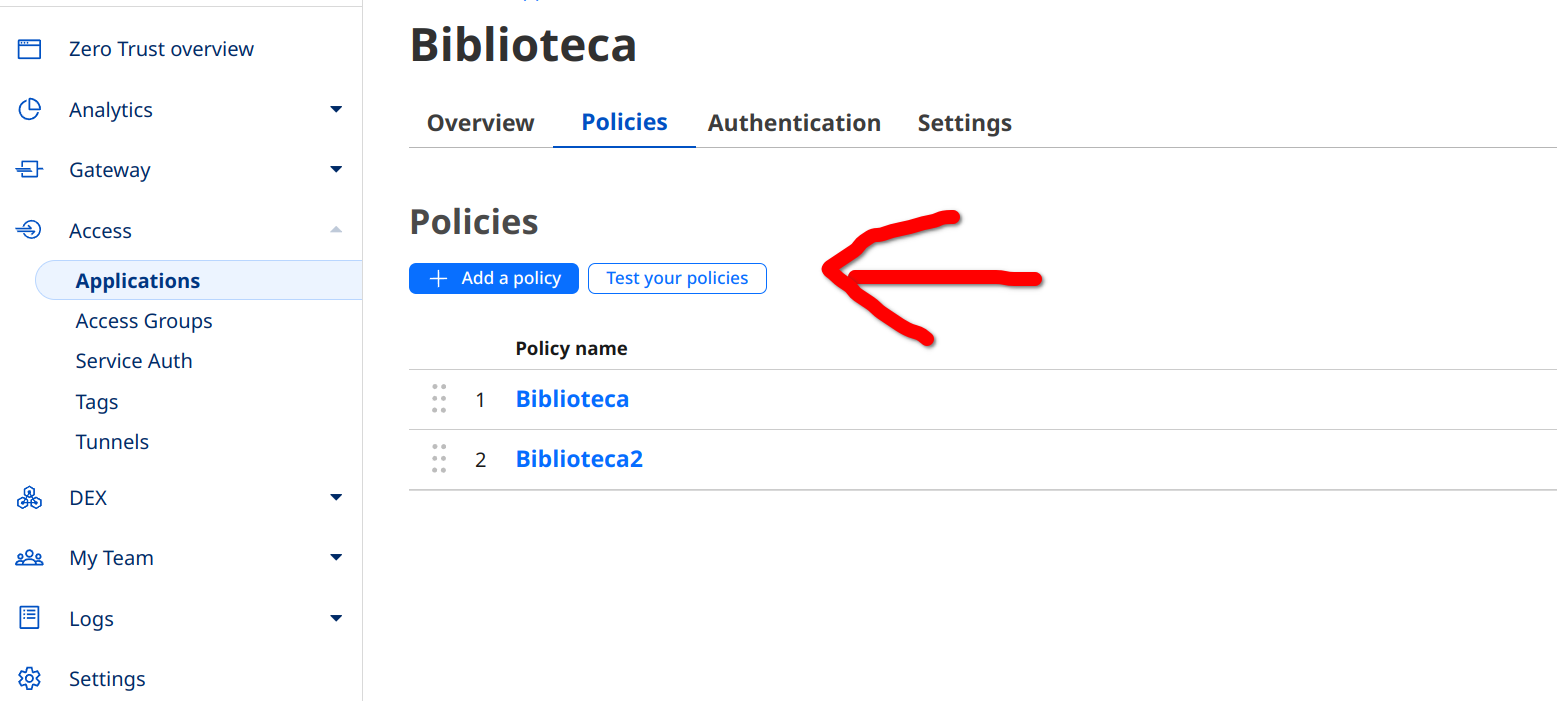Grab the drag handle for Biblioteca2 policy
Screen dimensions: 1557x701
439,459
